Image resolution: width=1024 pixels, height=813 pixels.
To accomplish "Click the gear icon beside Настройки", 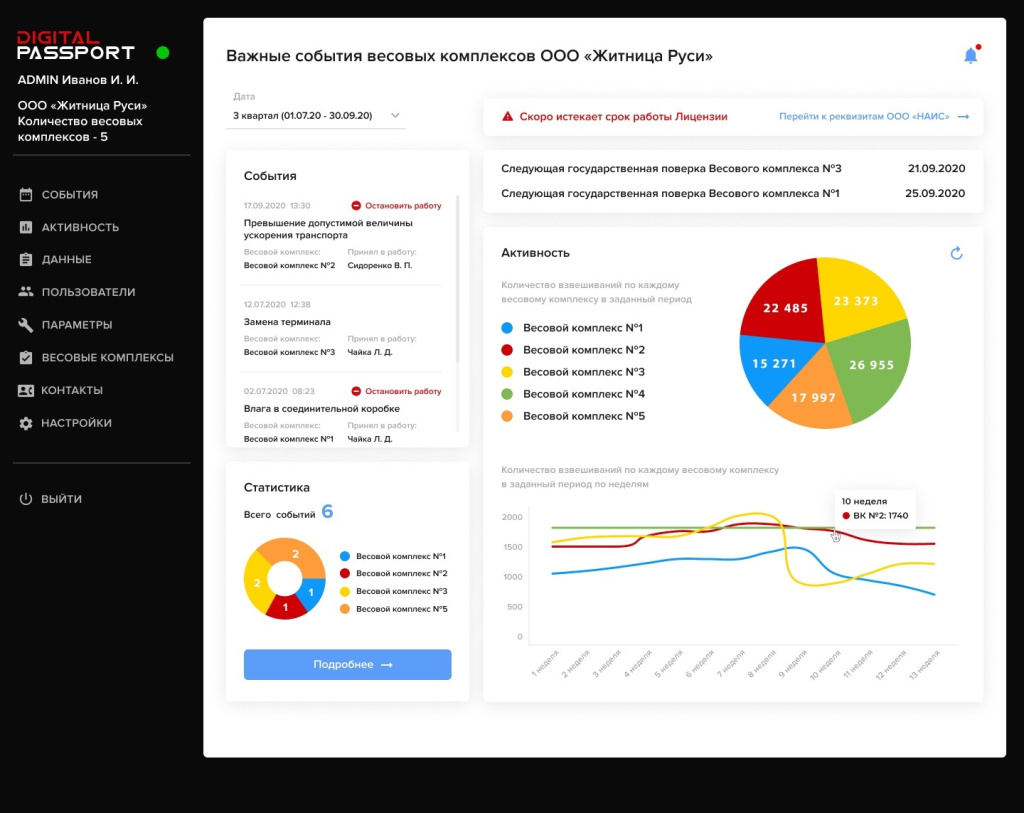I will pyautogui.click(x=26, y=423).
